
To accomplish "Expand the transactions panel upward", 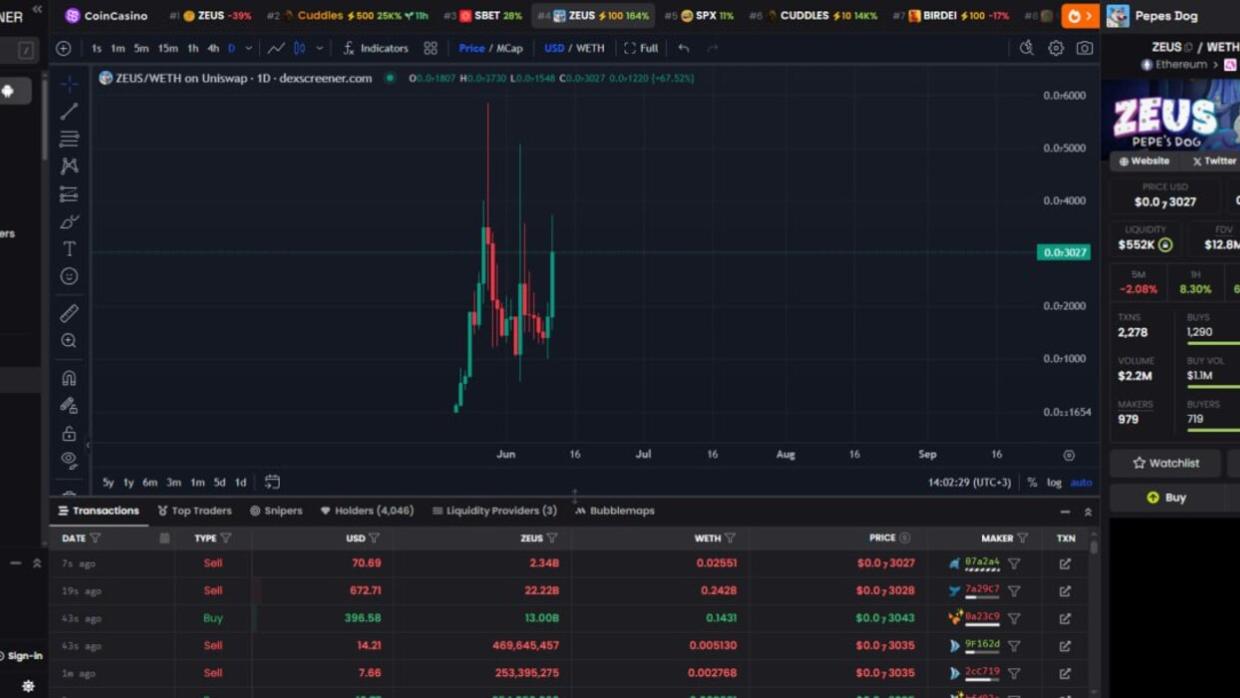I will [x=1088, y=512].
